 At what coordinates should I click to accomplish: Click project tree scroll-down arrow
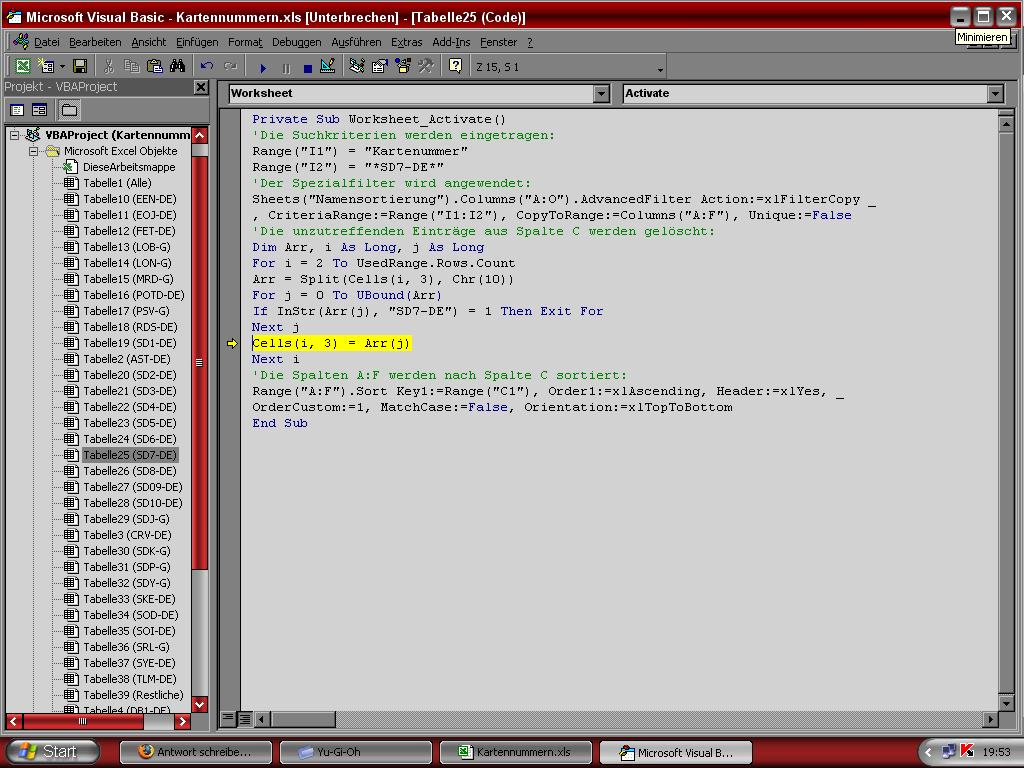[200, 704]
